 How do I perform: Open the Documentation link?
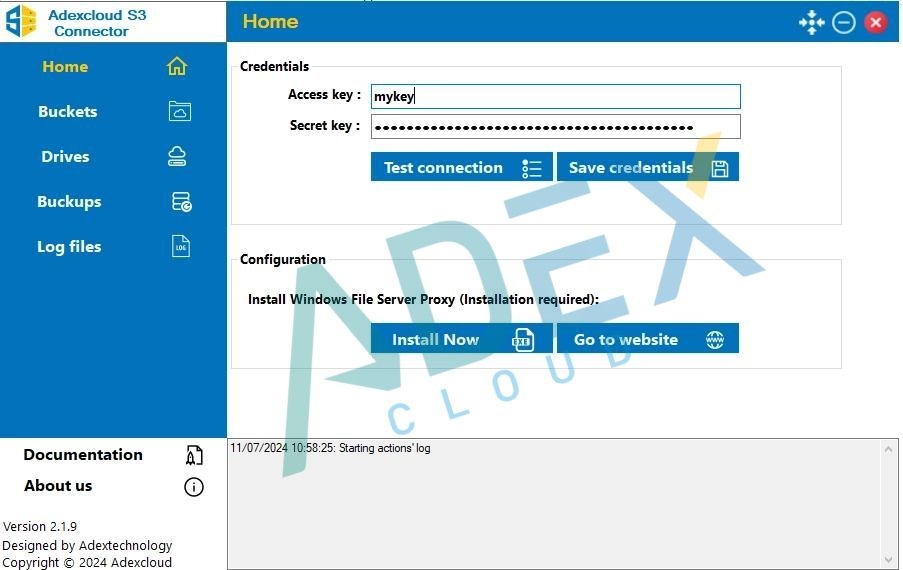[83, 455]
